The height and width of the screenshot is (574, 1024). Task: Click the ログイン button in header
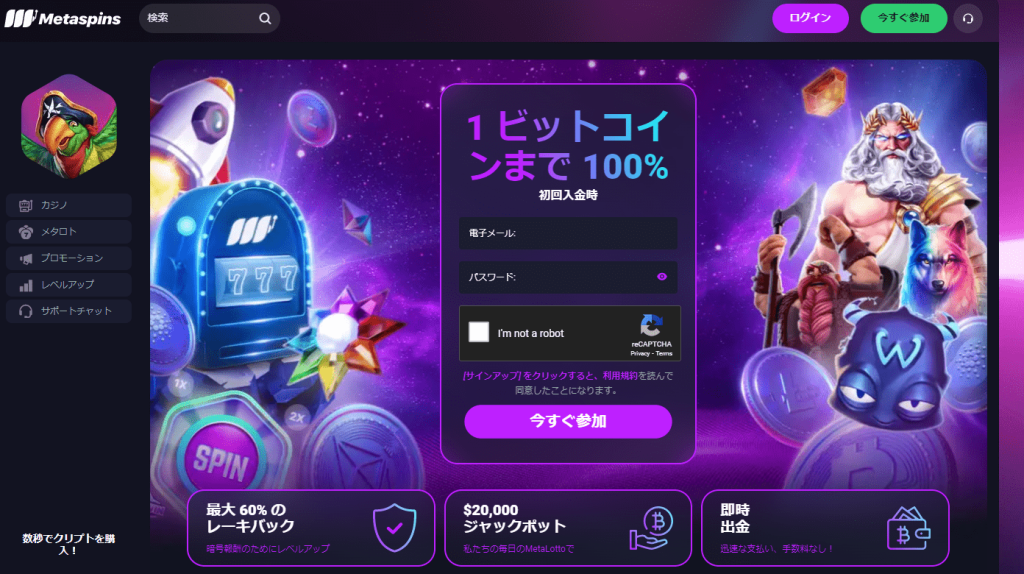(810, 18)
